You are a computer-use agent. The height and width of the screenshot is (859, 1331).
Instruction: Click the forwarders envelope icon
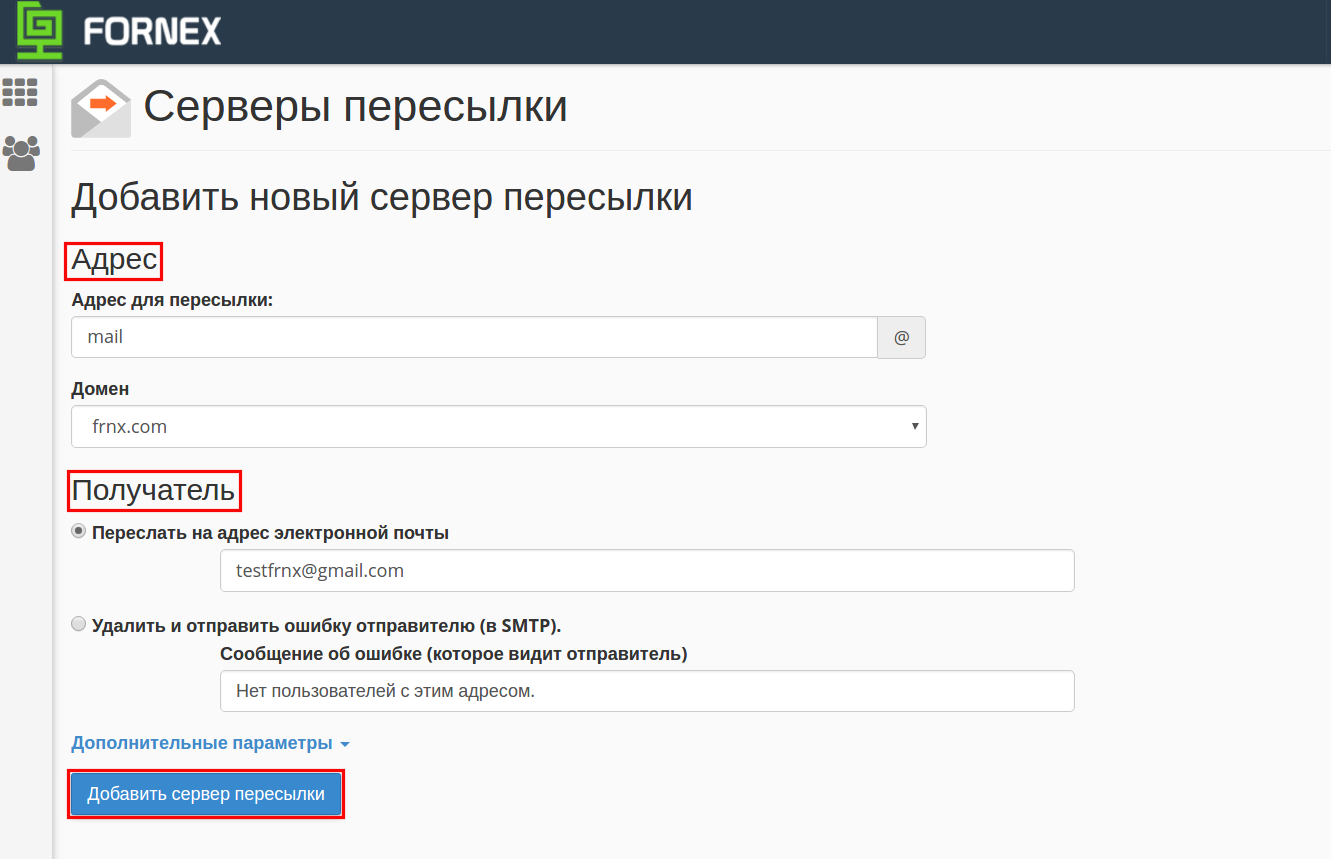tap(101, 108)
